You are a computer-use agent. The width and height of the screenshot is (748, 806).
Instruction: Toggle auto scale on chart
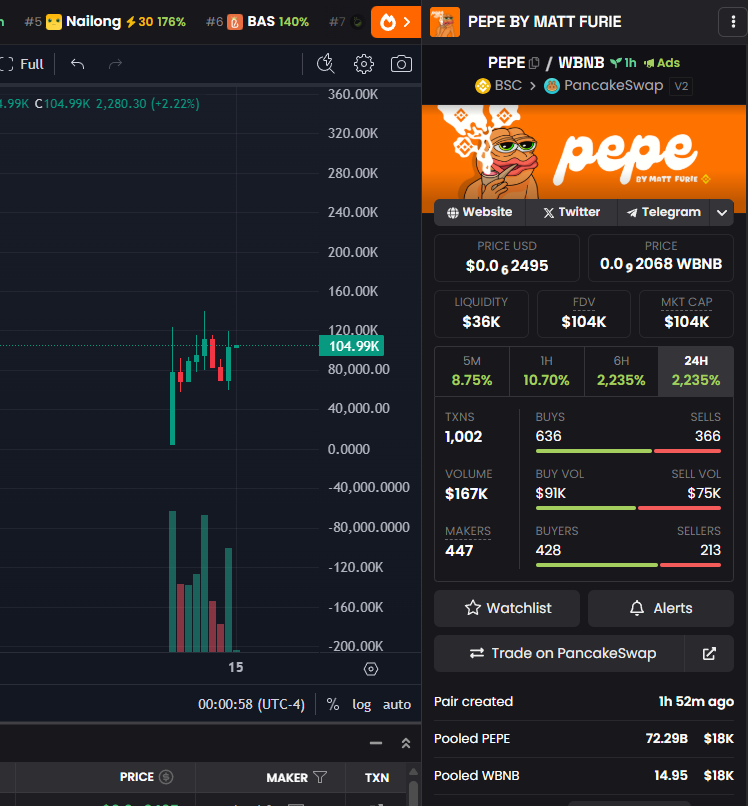396,704
